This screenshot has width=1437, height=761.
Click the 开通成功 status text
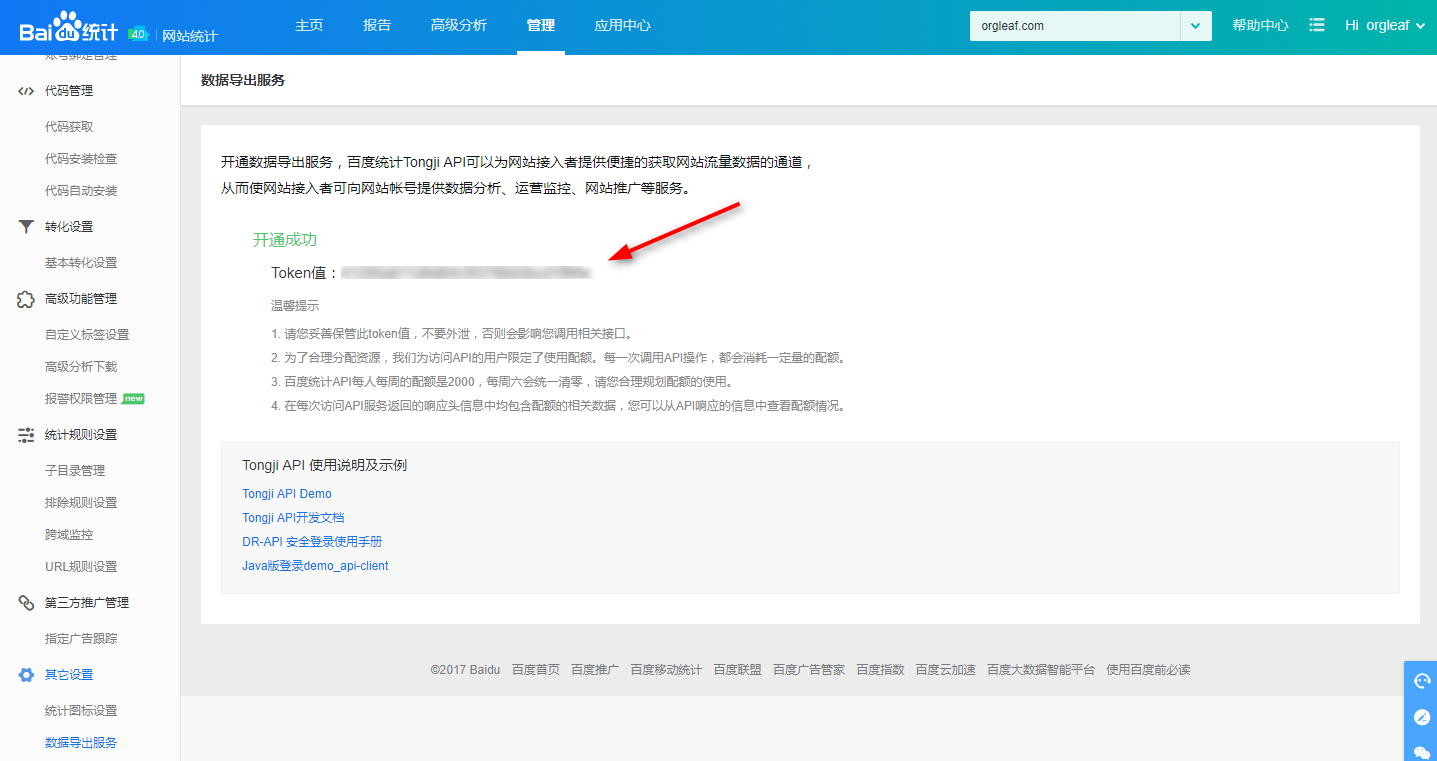(285, 240)
